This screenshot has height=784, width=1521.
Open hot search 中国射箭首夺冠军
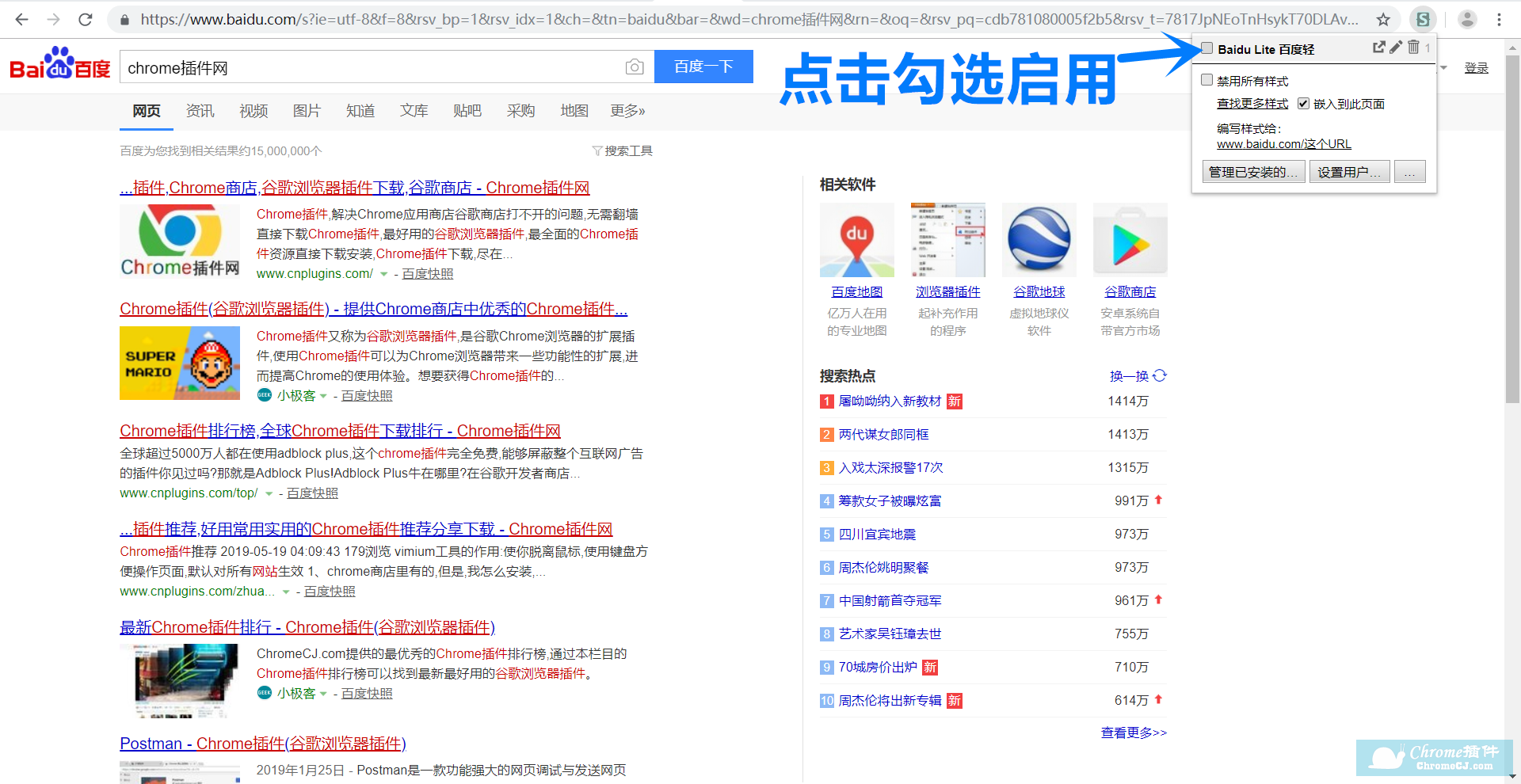[x=890, y=601]
